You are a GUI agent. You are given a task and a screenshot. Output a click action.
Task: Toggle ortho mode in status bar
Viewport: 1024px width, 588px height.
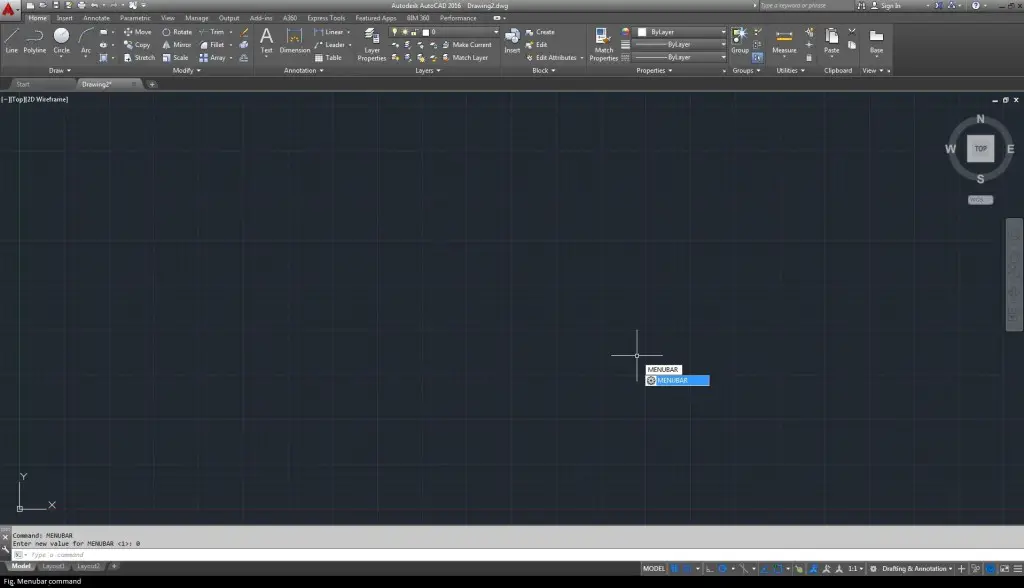pos(709,569)
